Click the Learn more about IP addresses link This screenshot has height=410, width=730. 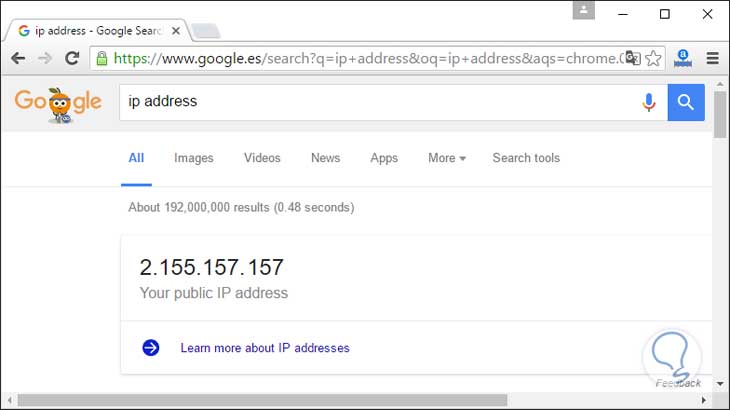[265, 348]
